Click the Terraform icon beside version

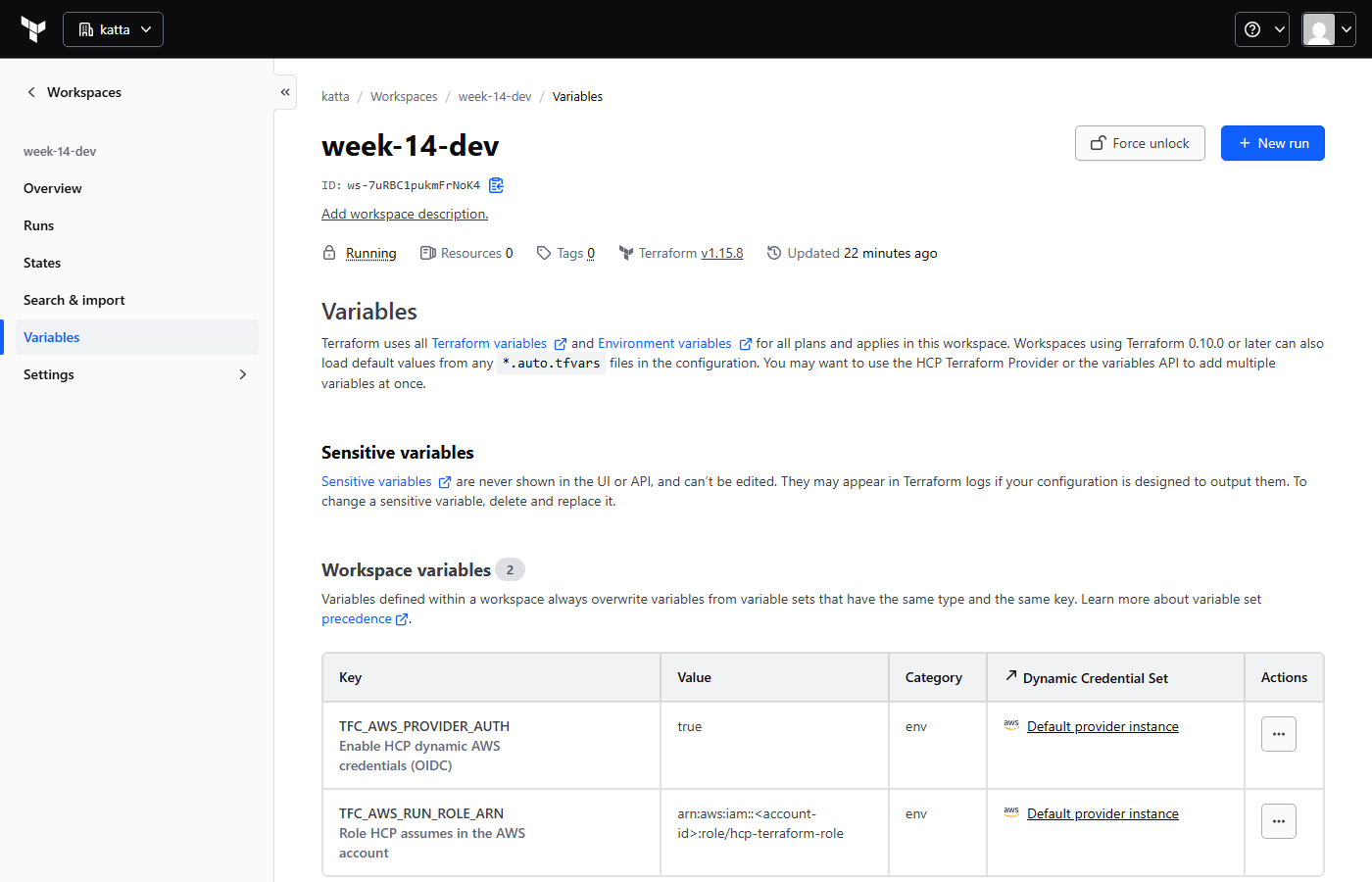point(626,253)
